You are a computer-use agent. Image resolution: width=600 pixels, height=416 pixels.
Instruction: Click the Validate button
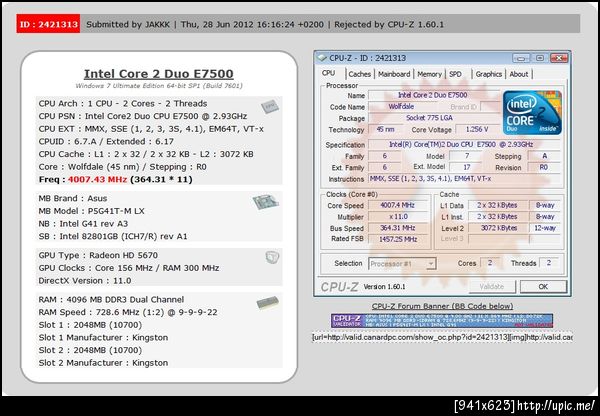tap(492, 287)
